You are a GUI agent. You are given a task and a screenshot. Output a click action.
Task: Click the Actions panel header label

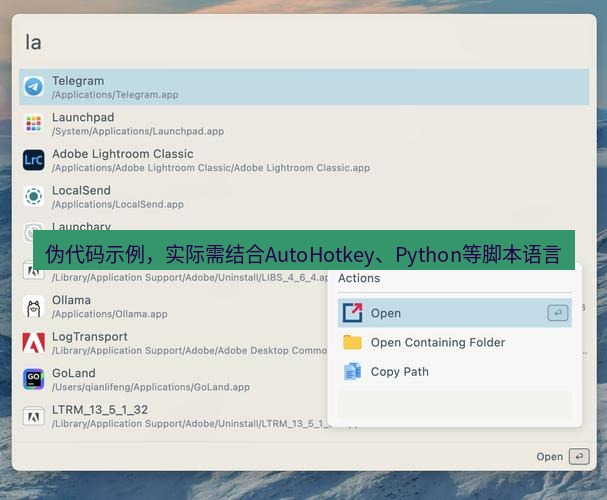[359, 278]
